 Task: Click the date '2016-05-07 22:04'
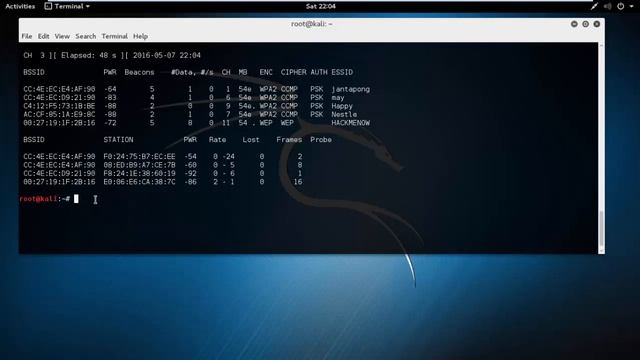167,56
